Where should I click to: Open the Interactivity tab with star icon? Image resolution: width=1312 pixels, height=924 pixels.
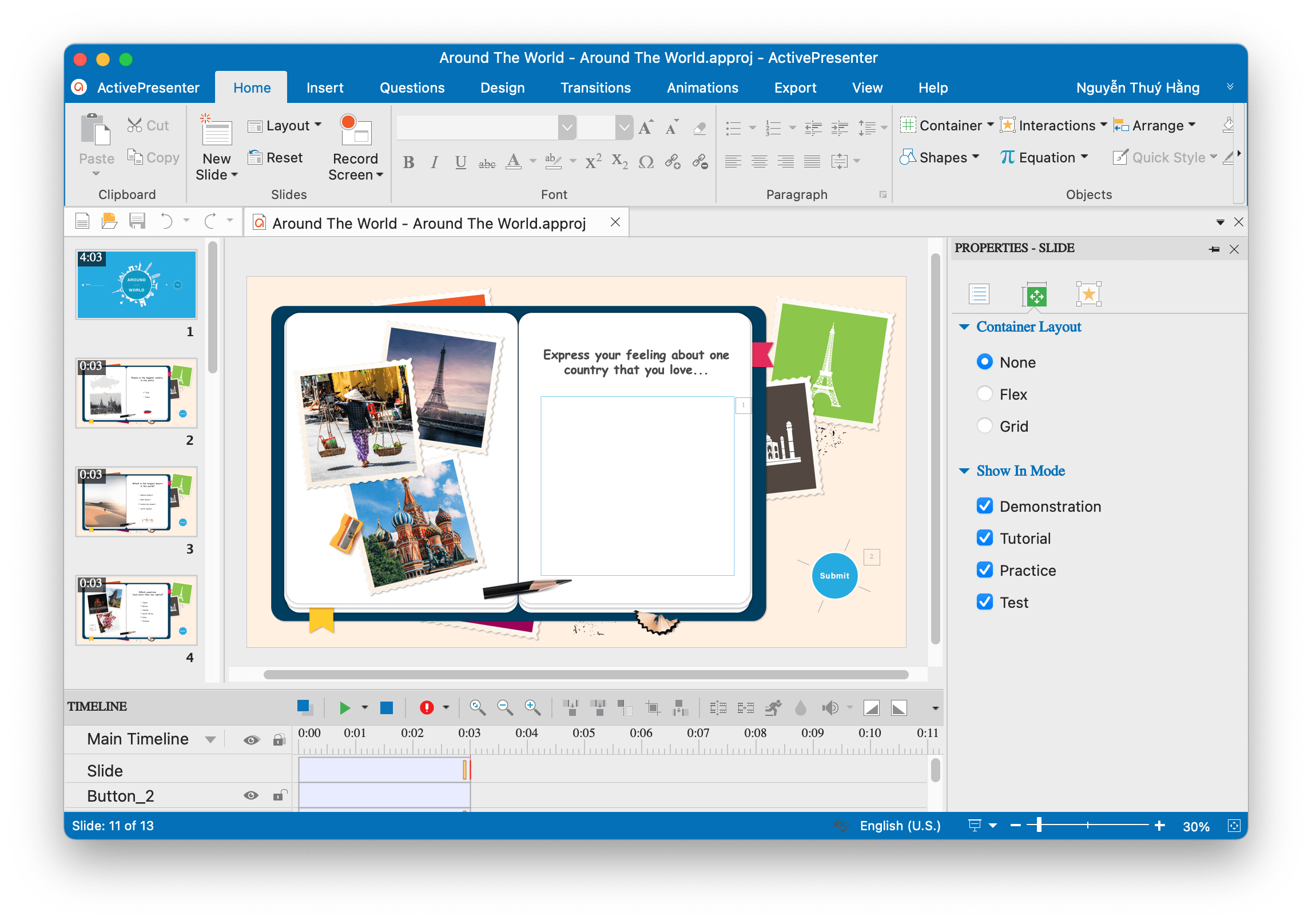coord(1088,294)
